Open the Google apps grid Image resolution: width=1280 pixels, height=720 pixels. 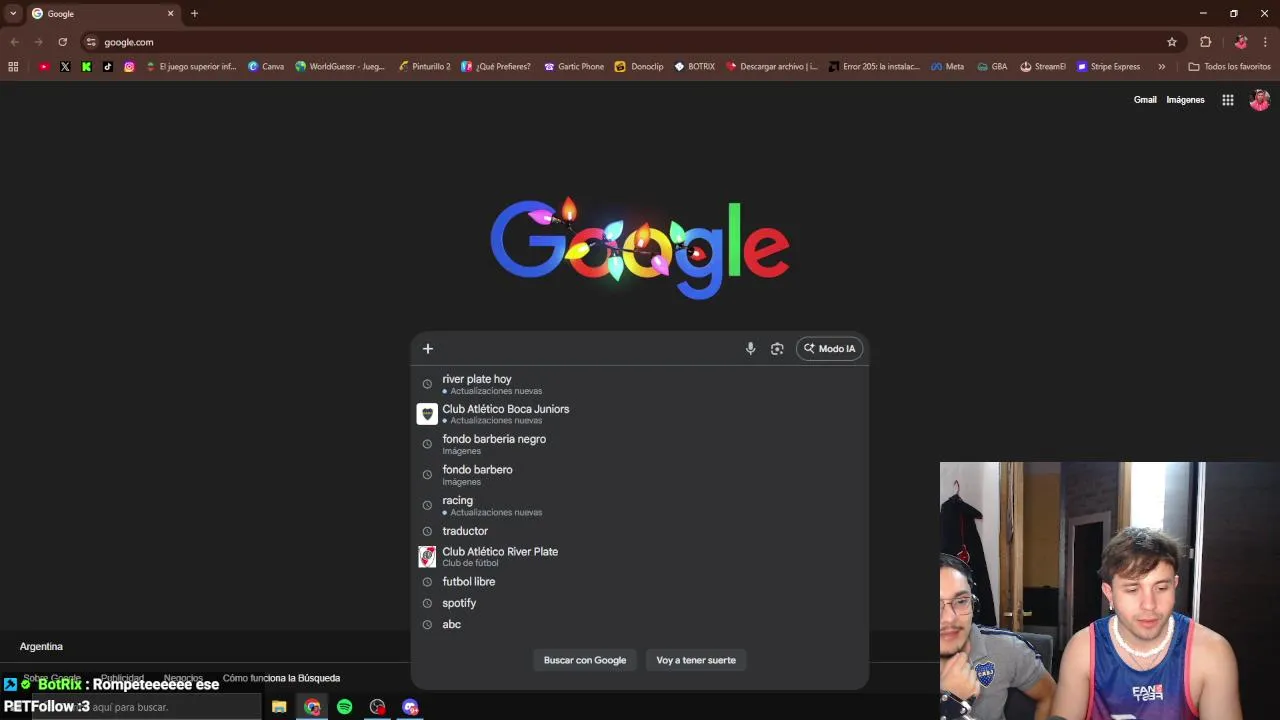point(1228,100)
